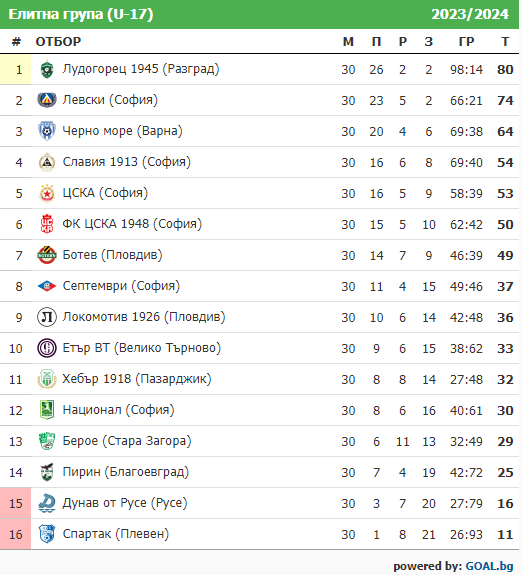This screenshot has height=575, width=522.
Task: Open the GOAL.bg link in the footer
Action: (489, 566)
